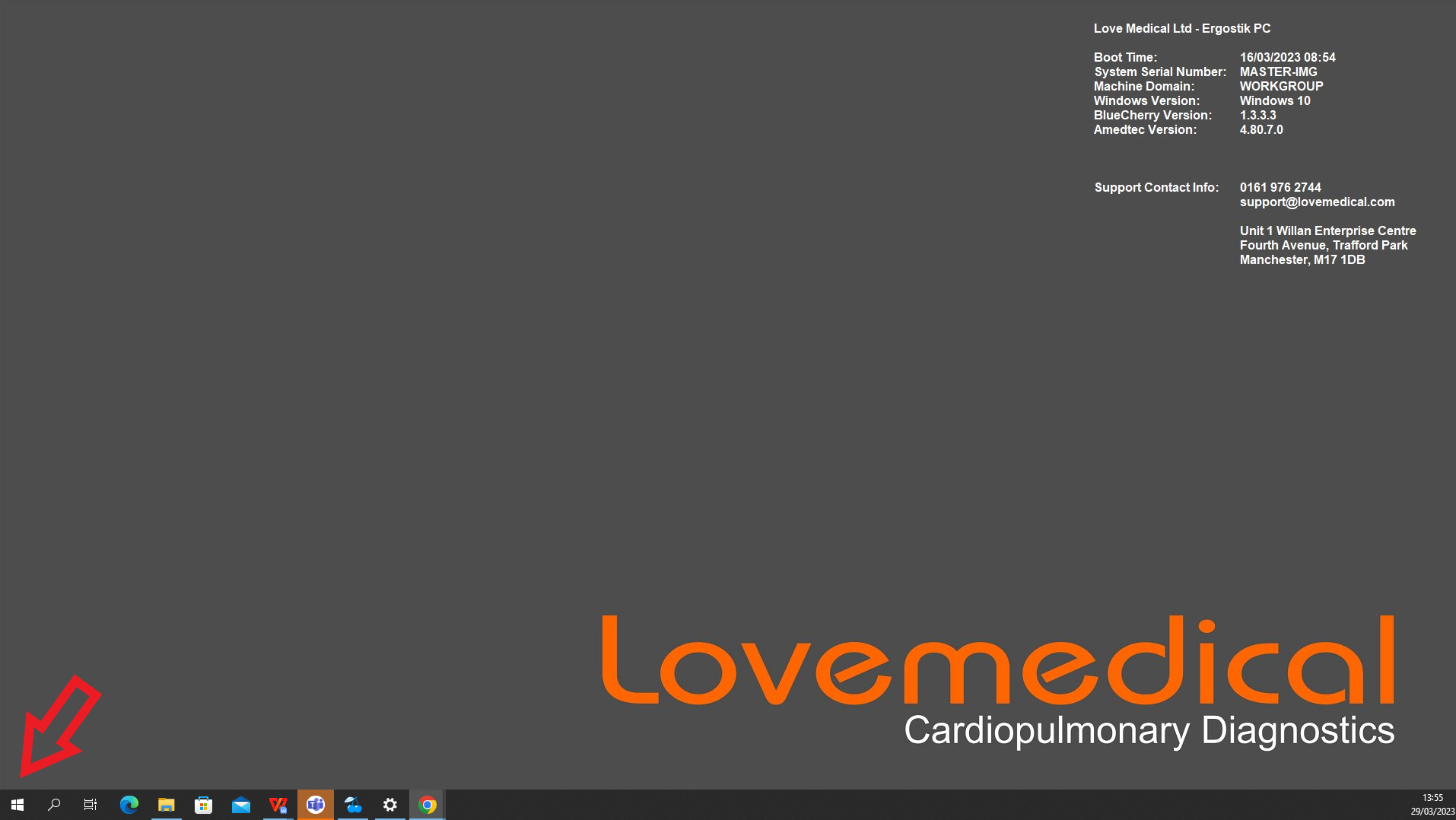Viewport: 1456px width, 820px height.
Task: Switch to Microsoft Teams on taskbar
Action: [x=316, y=805]
